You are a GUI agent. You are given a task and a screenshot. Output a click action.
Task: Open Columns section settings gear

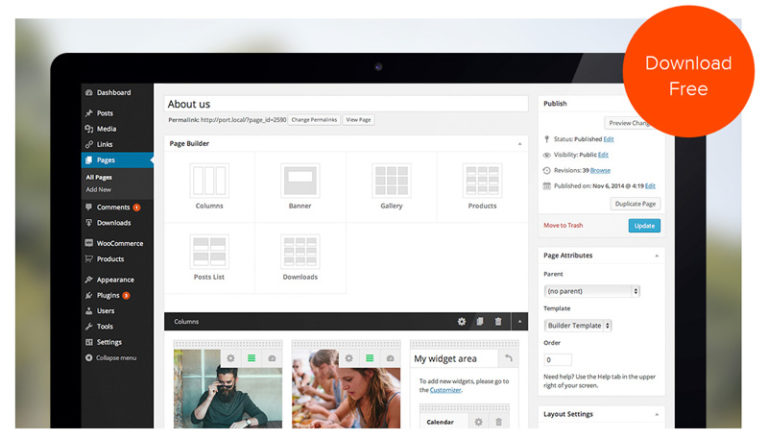[461, 322]
